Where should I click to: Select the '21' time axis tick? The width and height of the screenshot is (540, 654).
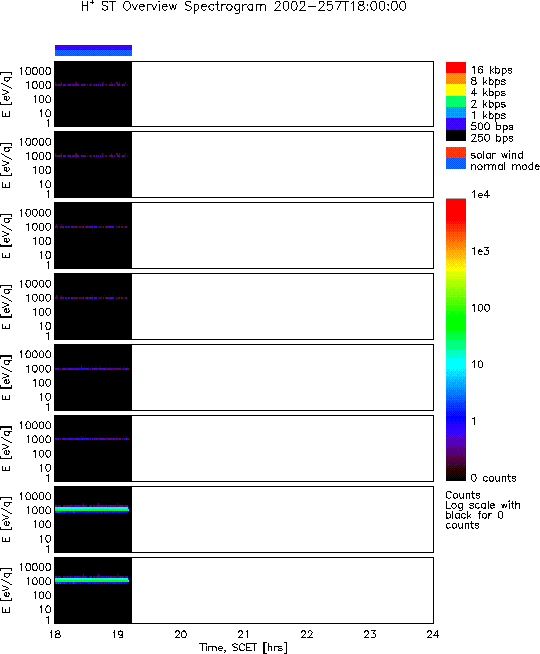point(244,634)
